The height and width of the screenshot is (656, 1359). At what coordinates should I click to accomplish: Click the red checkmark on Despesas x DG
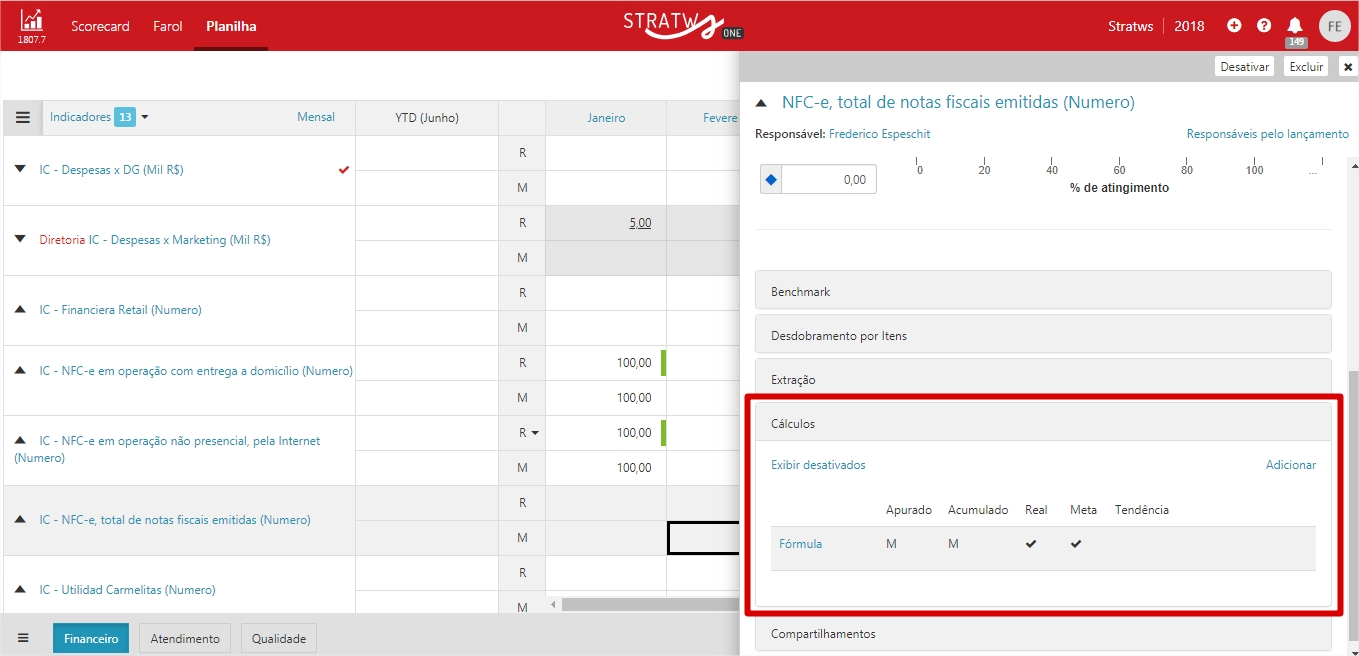coord(344,170)
